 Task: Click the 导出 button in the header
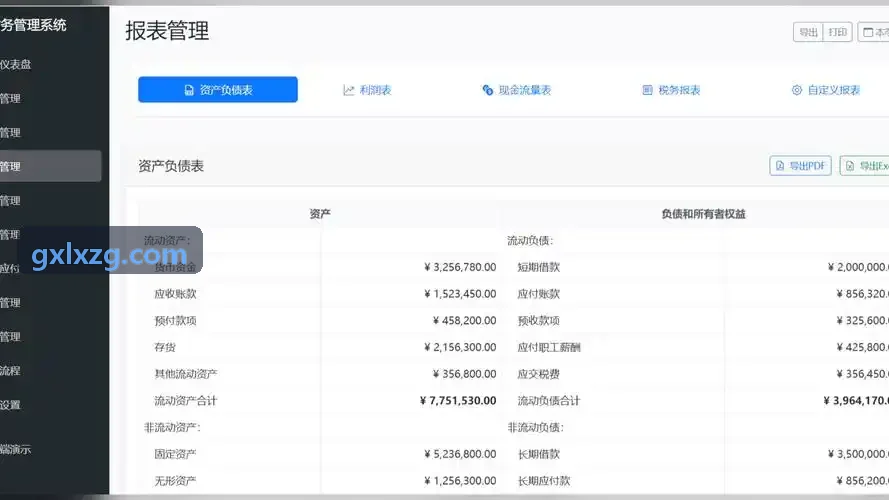coord(808,32)
